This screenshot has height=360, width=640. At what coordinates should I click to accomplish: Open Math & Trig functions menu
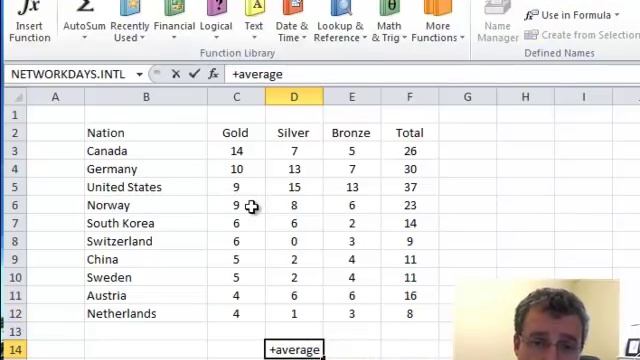click(389, 21)
